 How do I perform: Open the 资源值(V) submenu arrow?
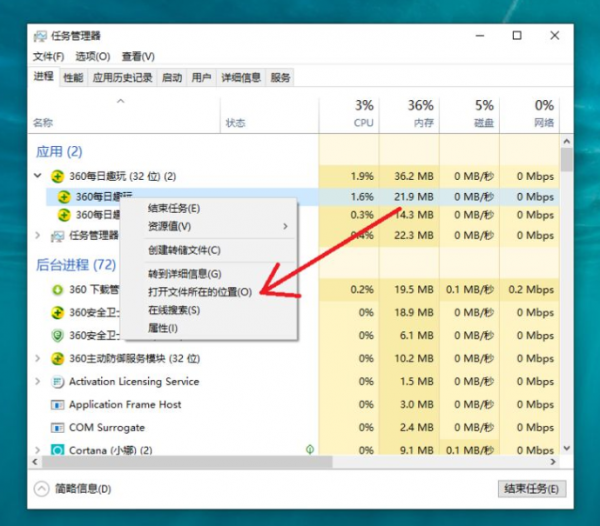pos(285,226)
